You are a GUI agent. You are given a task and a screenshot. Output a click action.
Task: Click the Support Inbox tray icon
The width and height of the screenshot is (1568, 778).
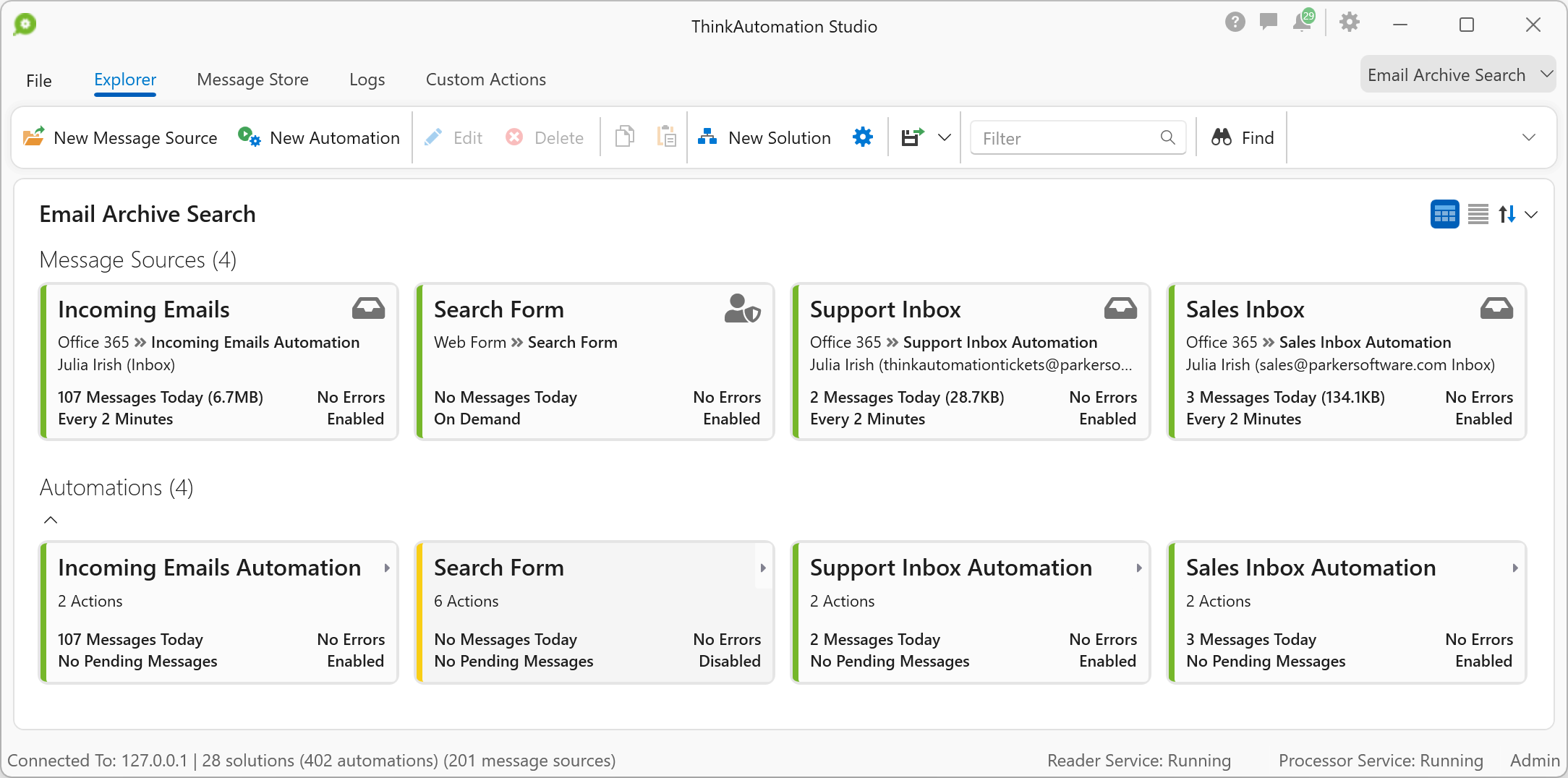(1121, 309)
